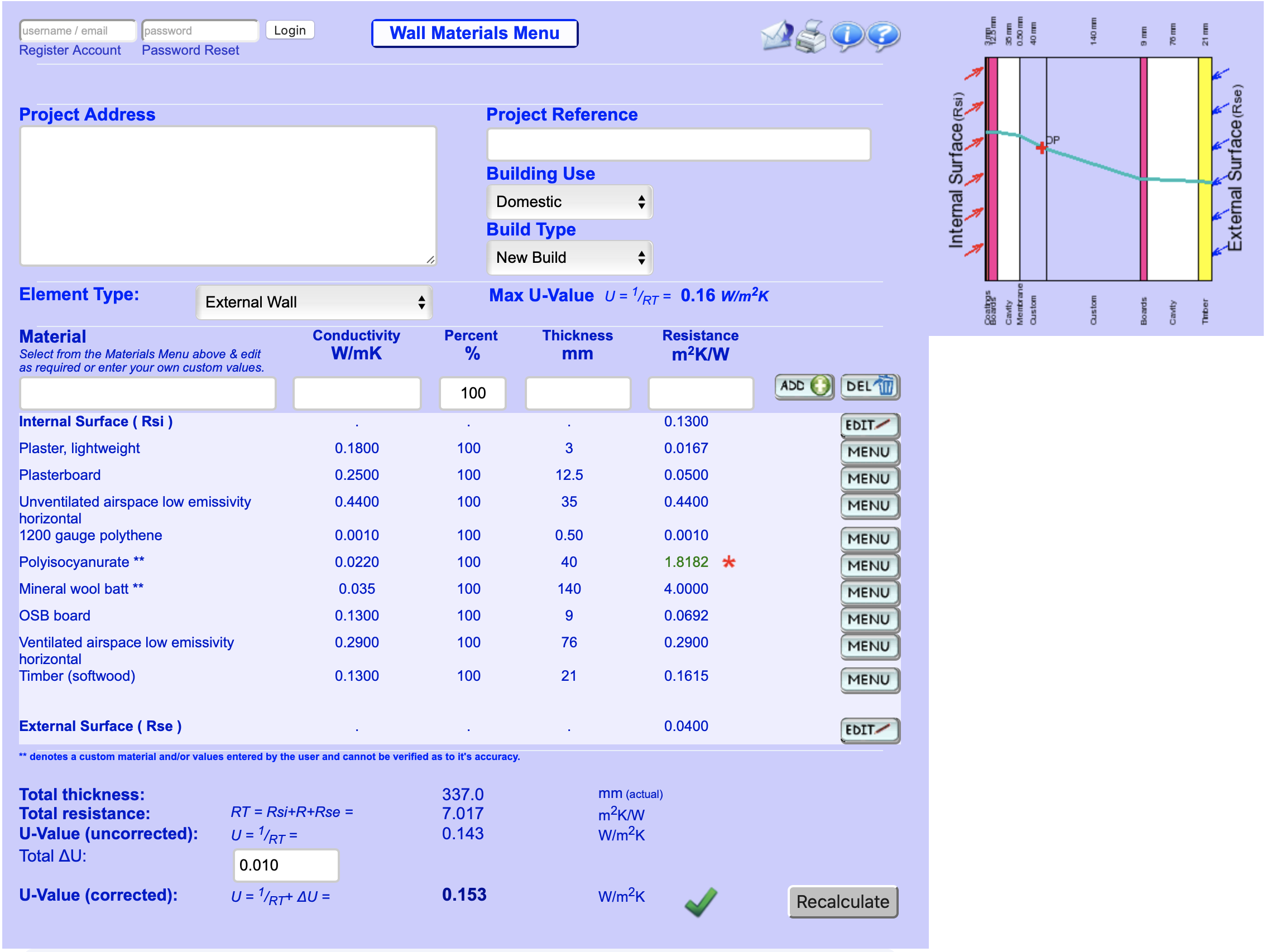Screen dimensions: 1266x952
Task: Click EDIT pencil for Internal Surface Rsi
Action: click(x=870, y=426)
